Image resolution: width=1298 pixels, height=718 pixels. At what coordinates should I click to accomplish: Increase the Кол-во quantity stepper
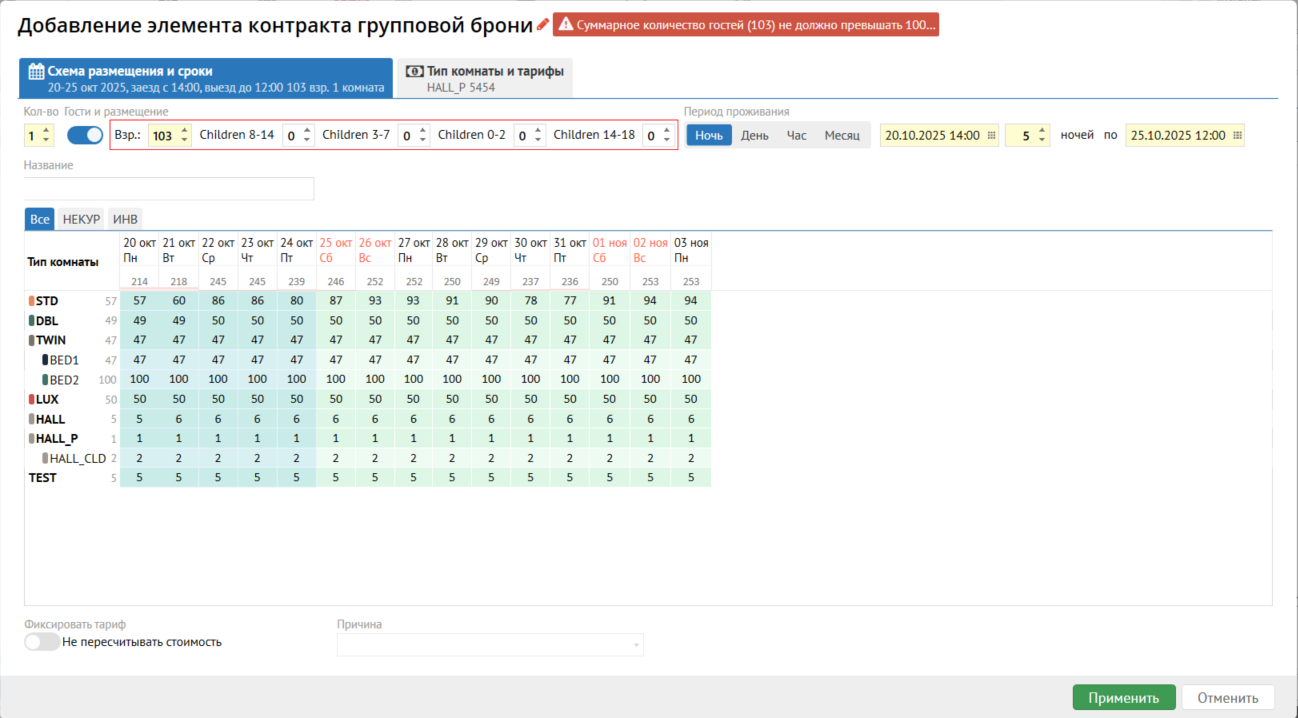45,130
